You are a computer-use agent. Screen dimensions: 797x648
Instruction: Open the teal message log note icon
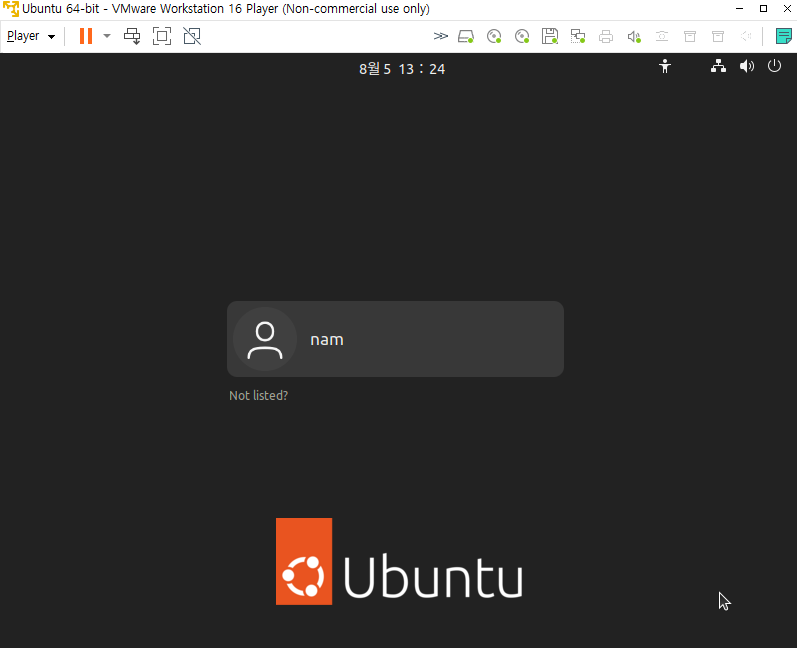(x=784, y=36)
